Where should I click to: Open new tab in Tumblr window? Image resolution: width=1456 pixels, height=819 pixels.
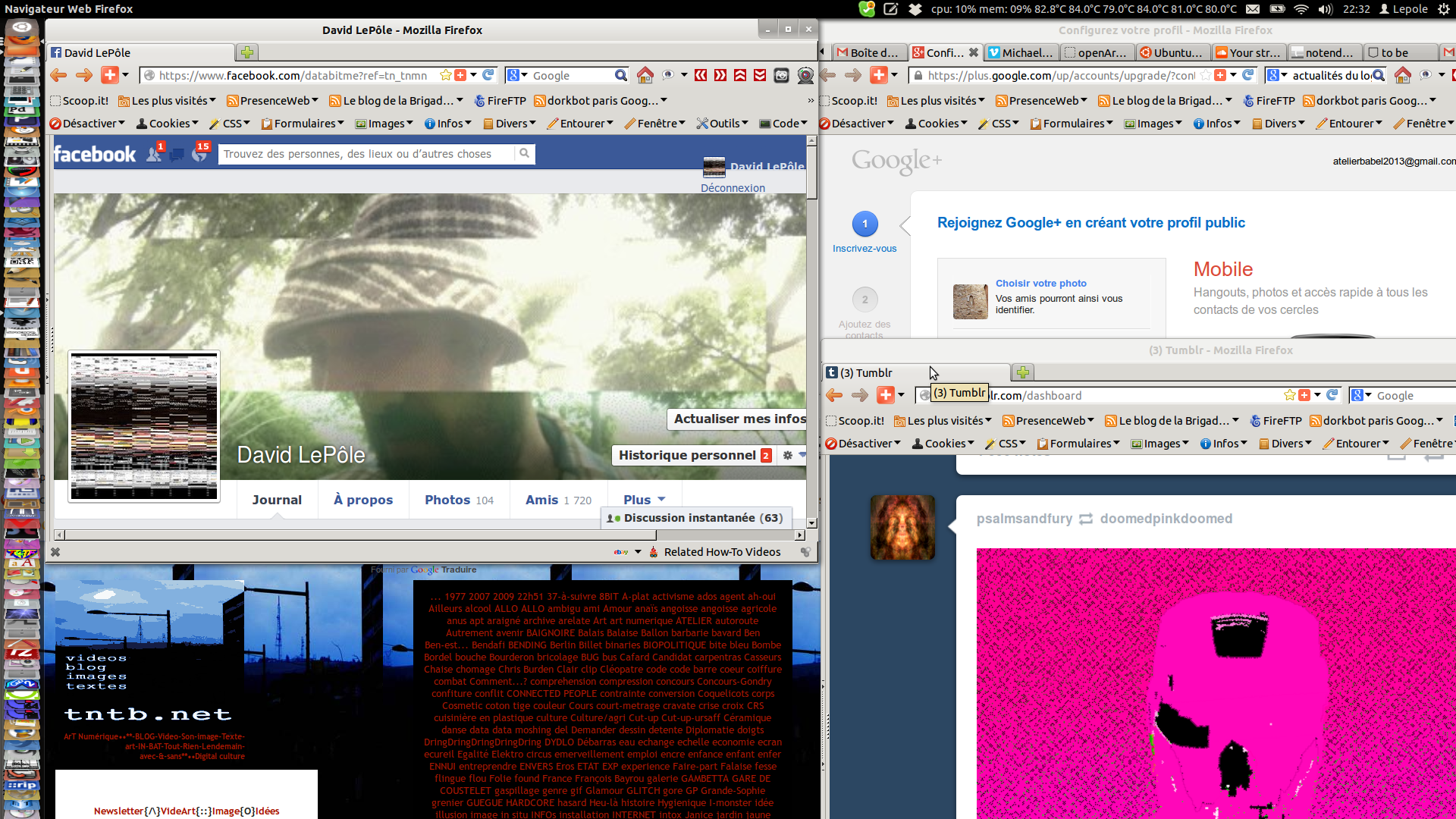(1023, 372)
